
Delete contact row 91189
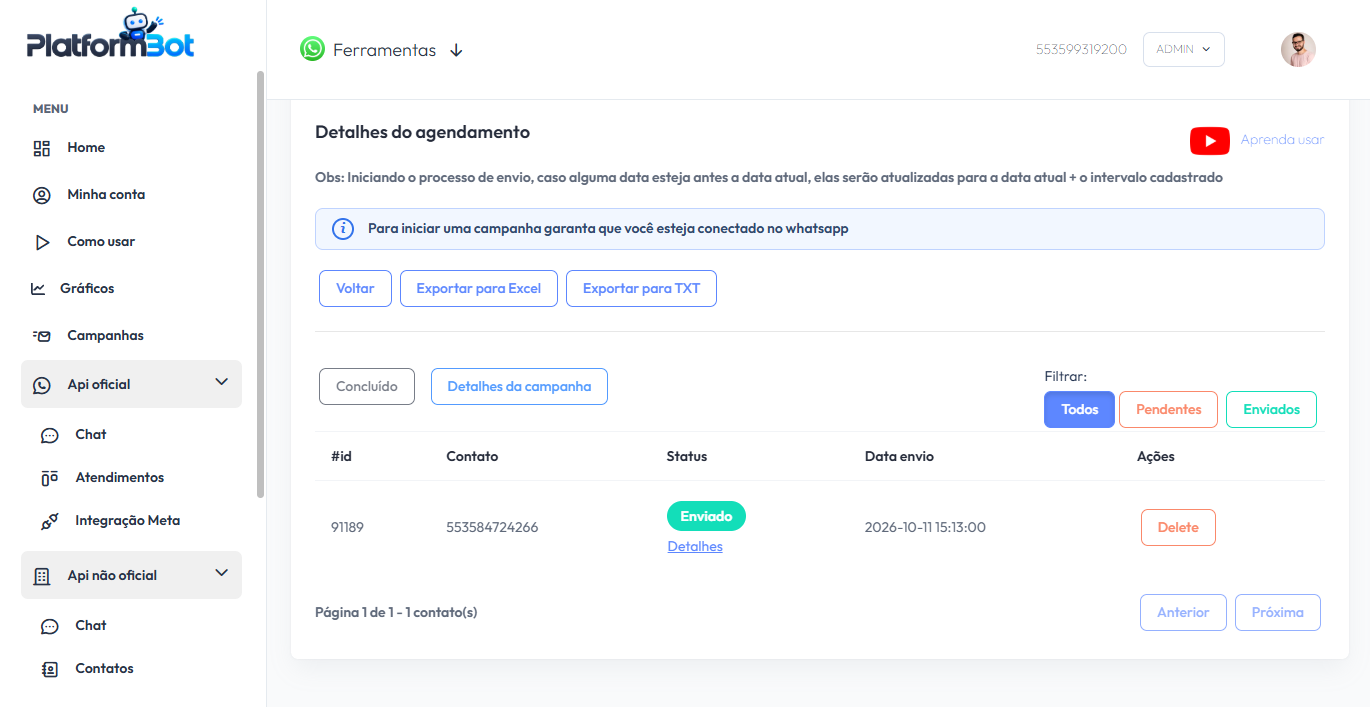1178,528
